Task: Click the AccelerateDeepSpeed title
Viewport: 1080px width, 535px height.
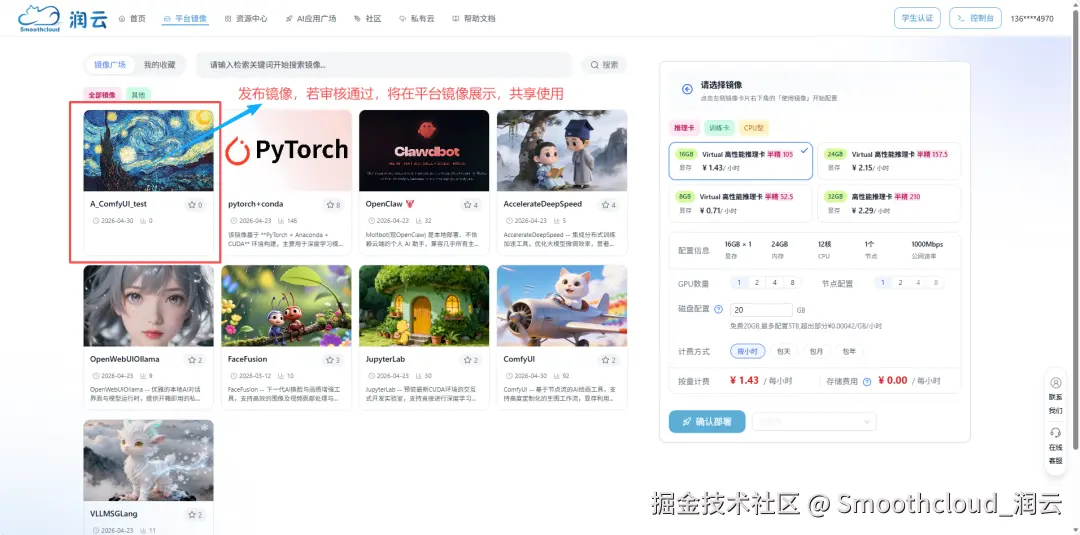Action: point(542,204)
